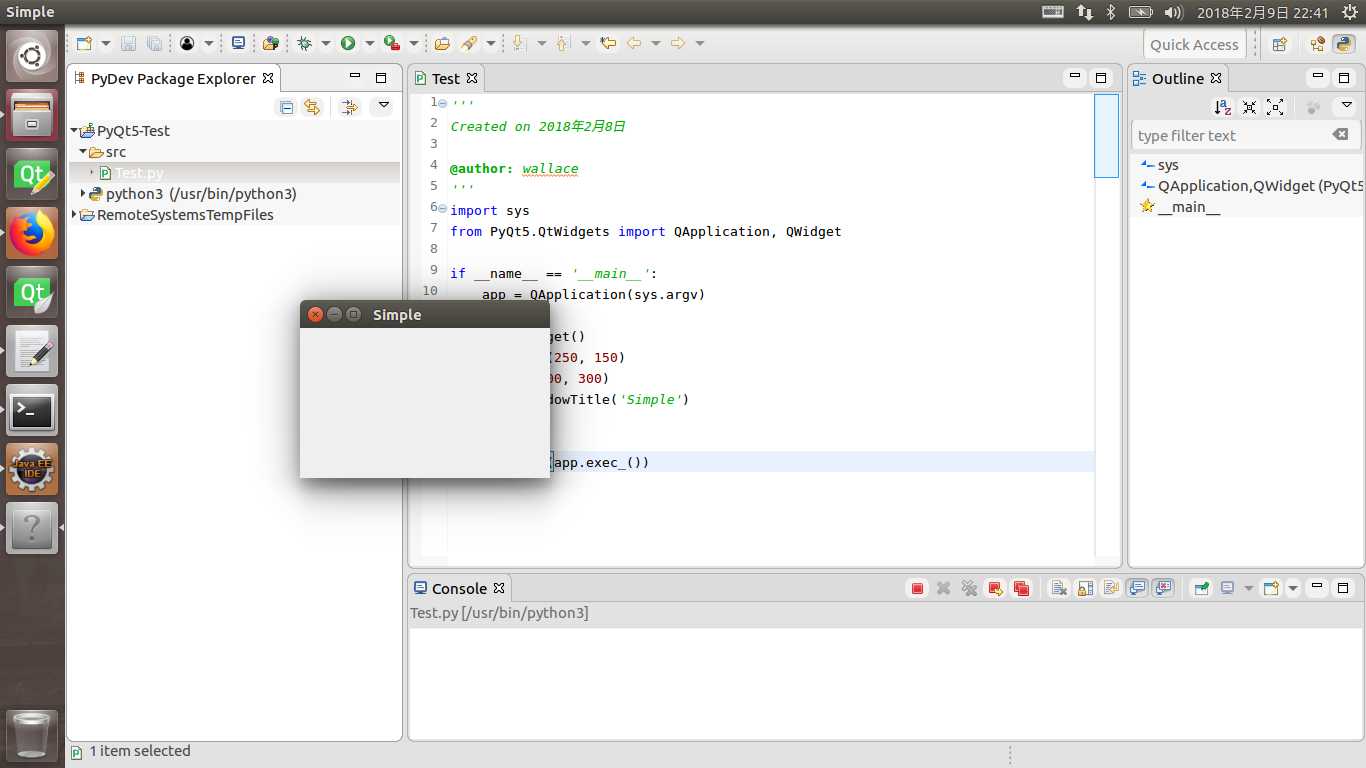The width and height of the screenshot is (1366, 768).
Task: Toggle Word Wrap in Console
Action: tap(1111, 588)
